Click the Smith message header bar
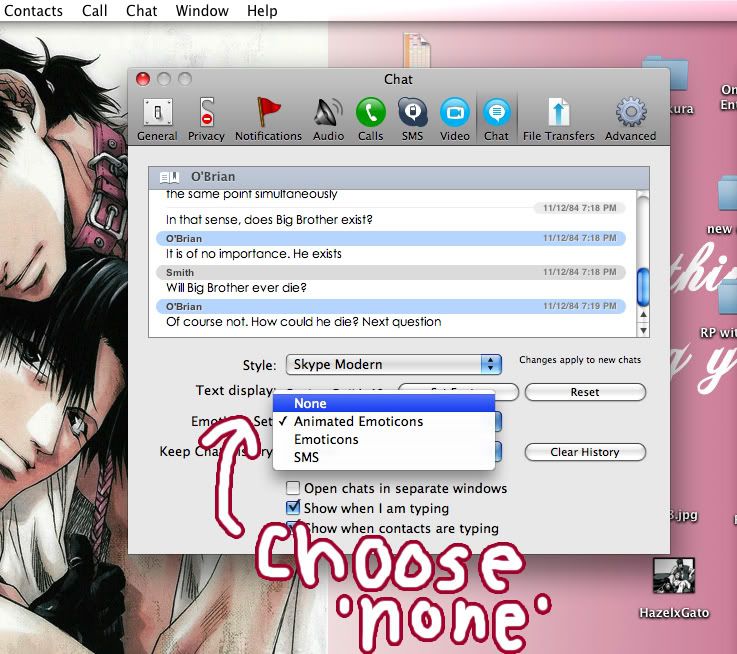This screenshot has width=737, height=654. pyautogui.click(x=391, y=272)
